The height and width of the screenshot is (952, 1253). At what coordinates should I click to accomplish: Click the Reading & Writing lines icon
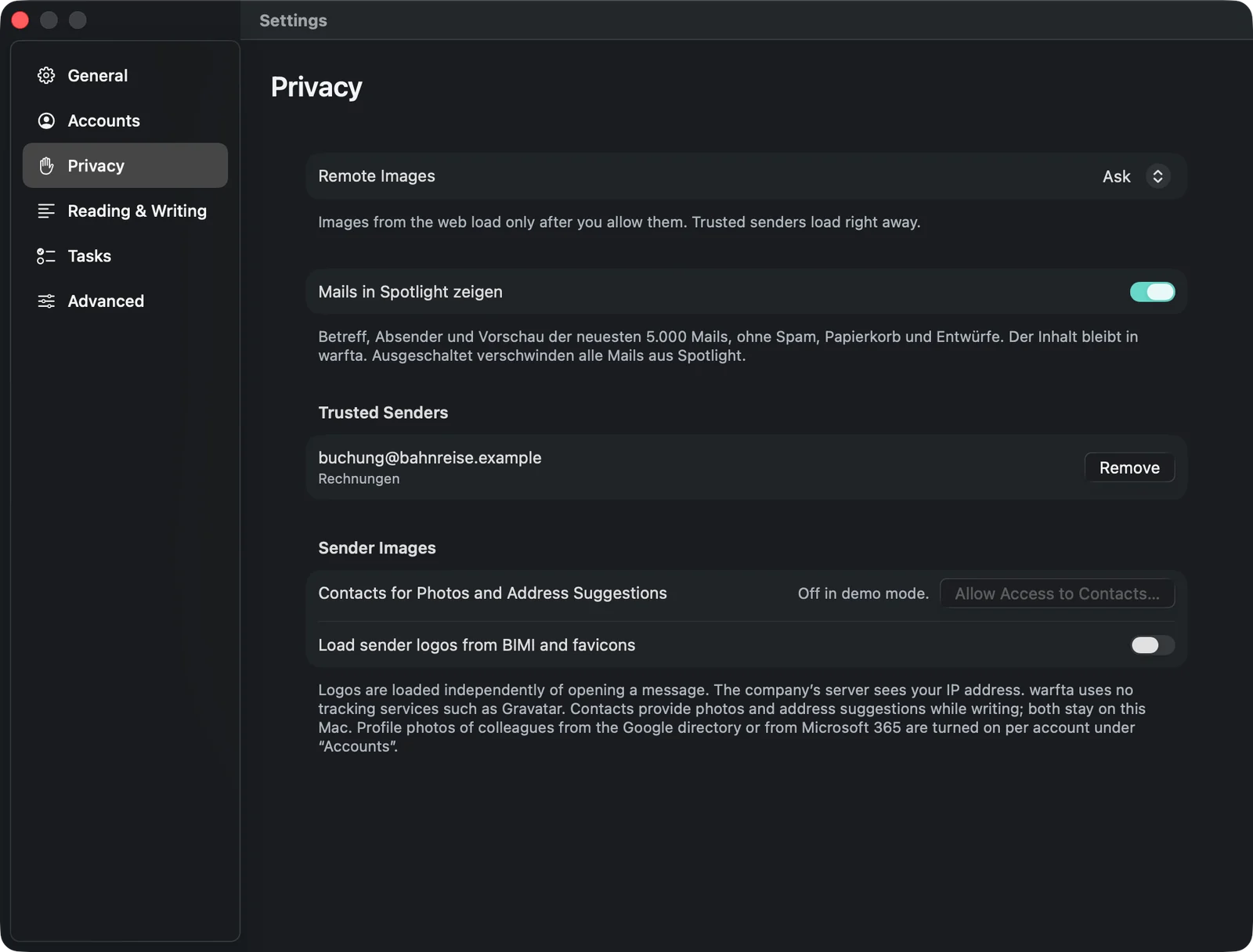click(46, 211)
